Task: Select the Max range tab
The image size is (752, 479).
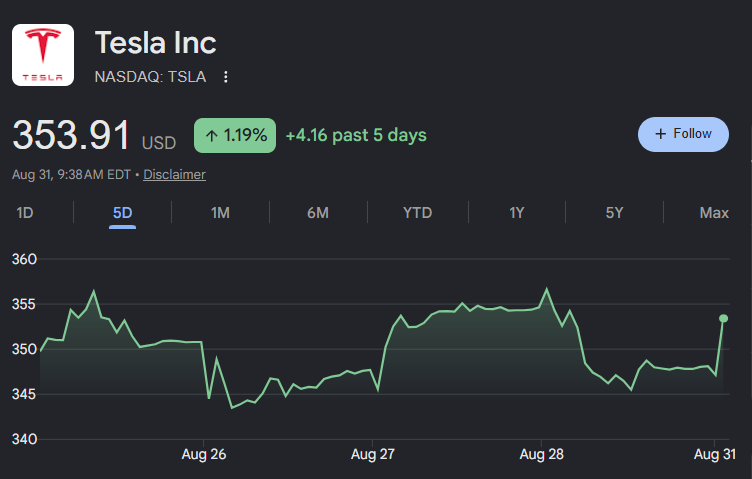Action: (x=714, y=212)
